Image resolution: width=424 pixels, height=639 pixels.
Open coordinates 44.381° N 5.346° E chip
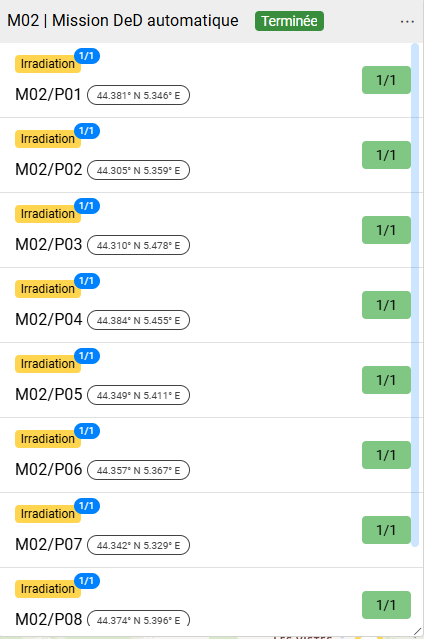point(139,95)
